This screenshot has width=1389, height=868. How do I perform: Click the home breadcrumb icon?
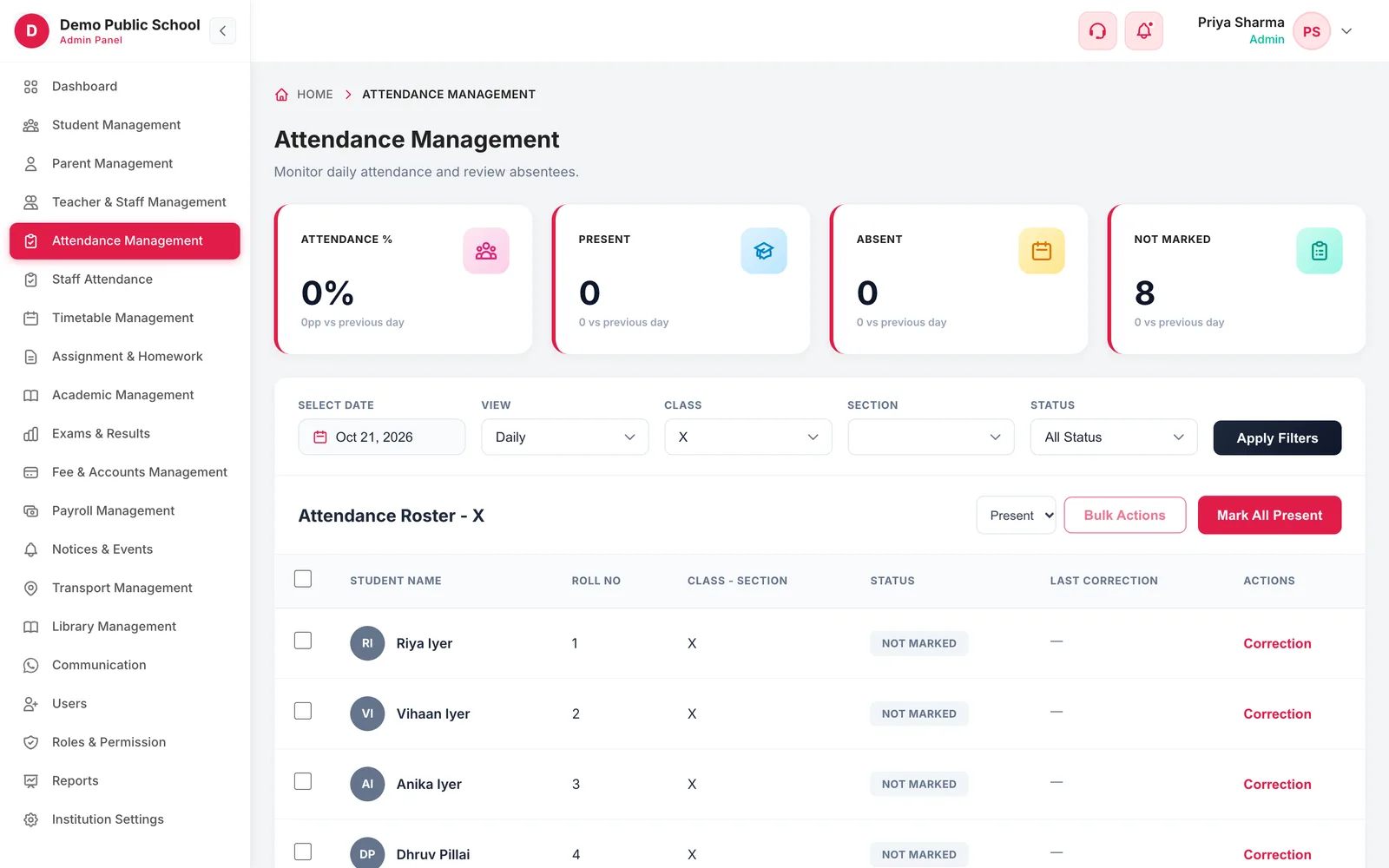click(281, 95)
